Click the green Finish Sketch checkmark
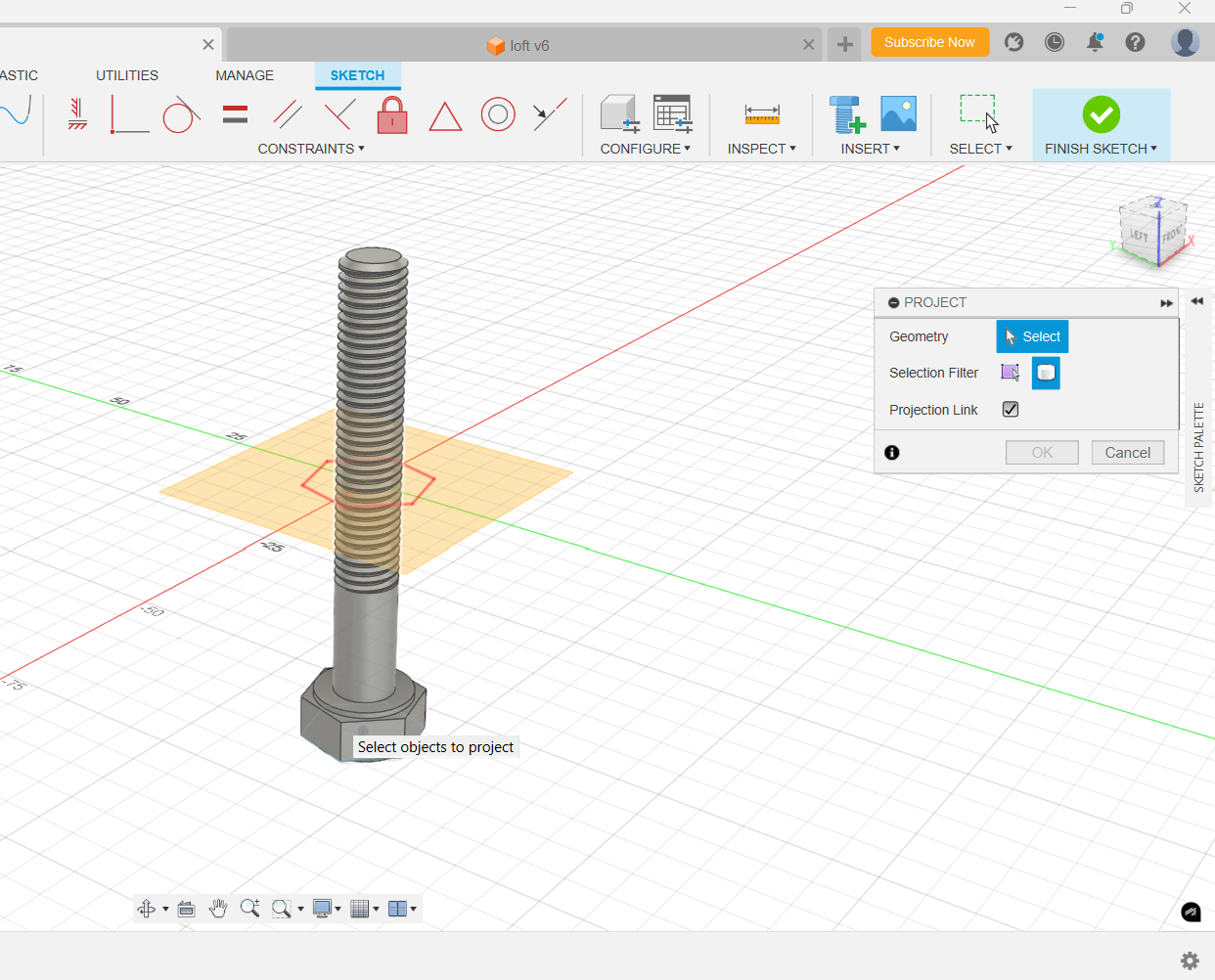The height and width of the screenshot is (980, 1215). pyautogui.click(x=1102, y=114)
